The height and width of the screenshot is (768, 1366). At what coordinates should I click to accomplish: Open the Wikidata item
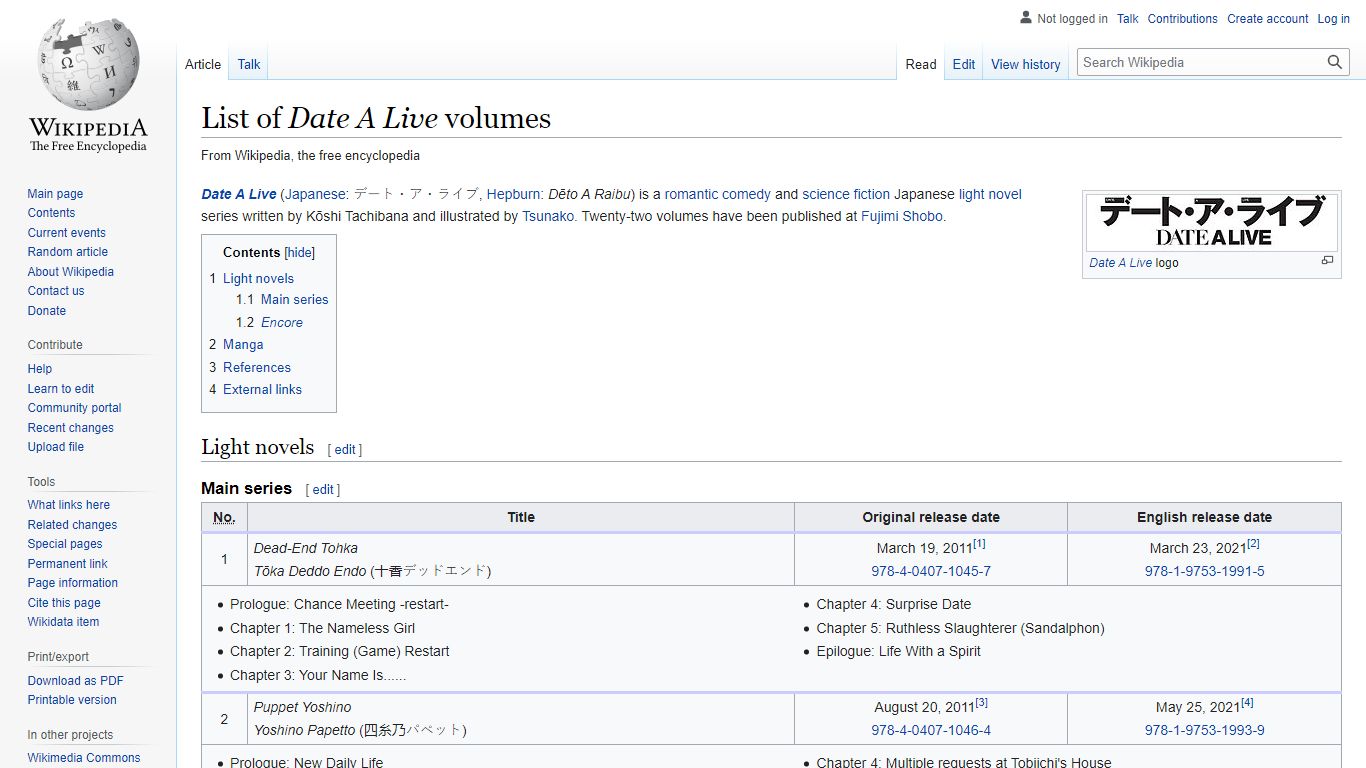pyautogui.click(x=63, y=622)
